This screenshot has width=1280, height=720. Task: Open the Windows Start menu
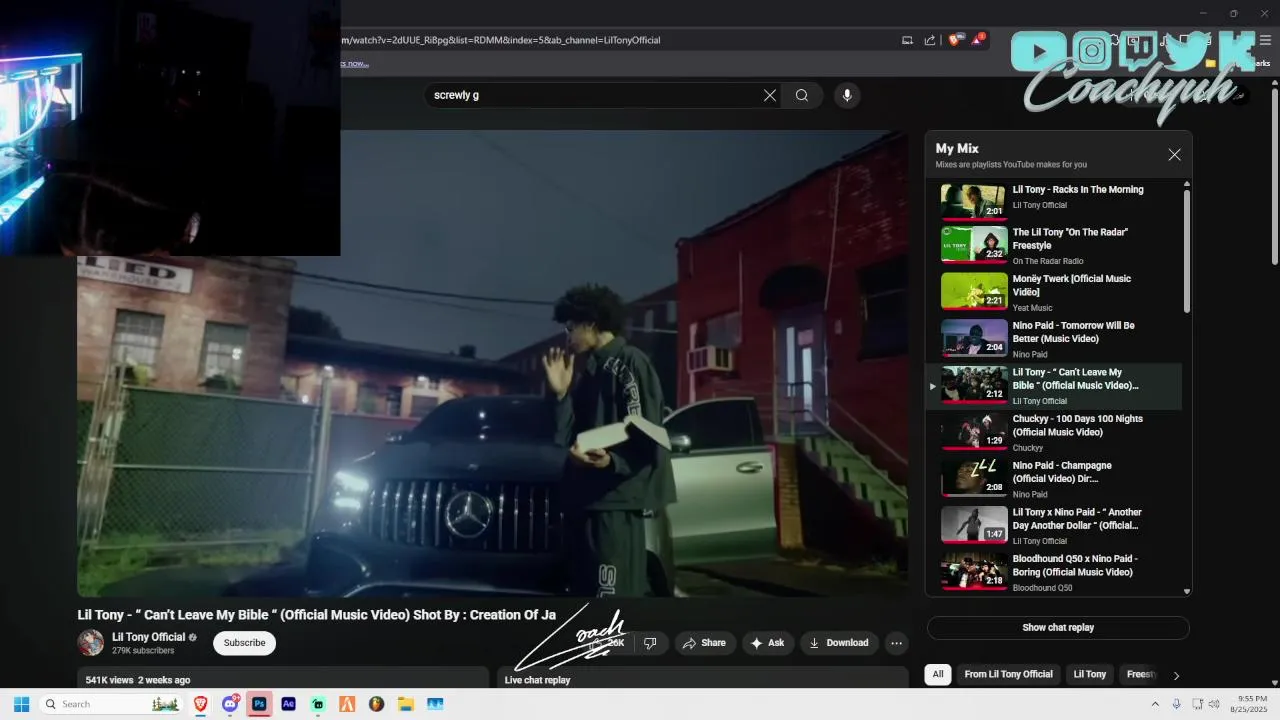(x=21, y=704)
